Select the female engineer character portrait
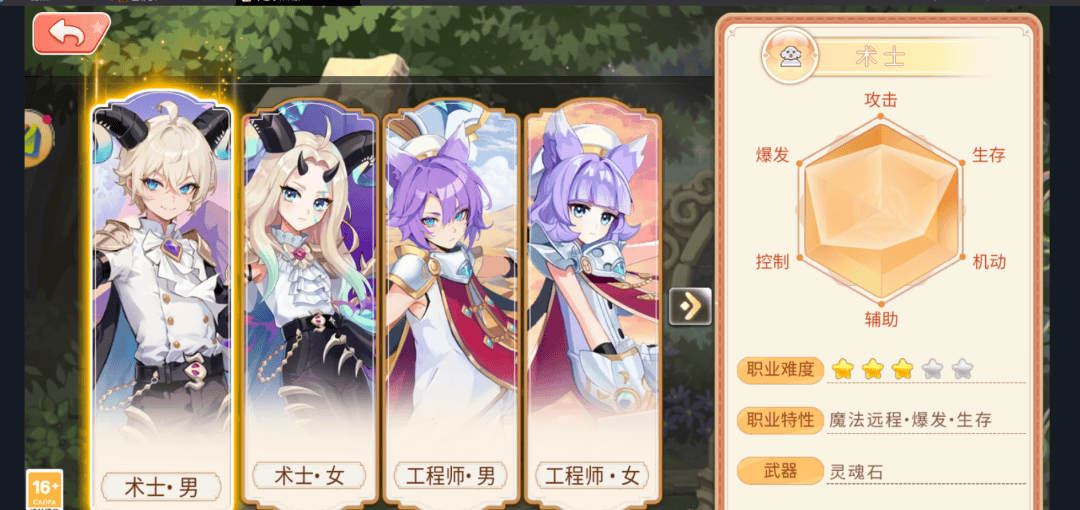 pos(593,303)
